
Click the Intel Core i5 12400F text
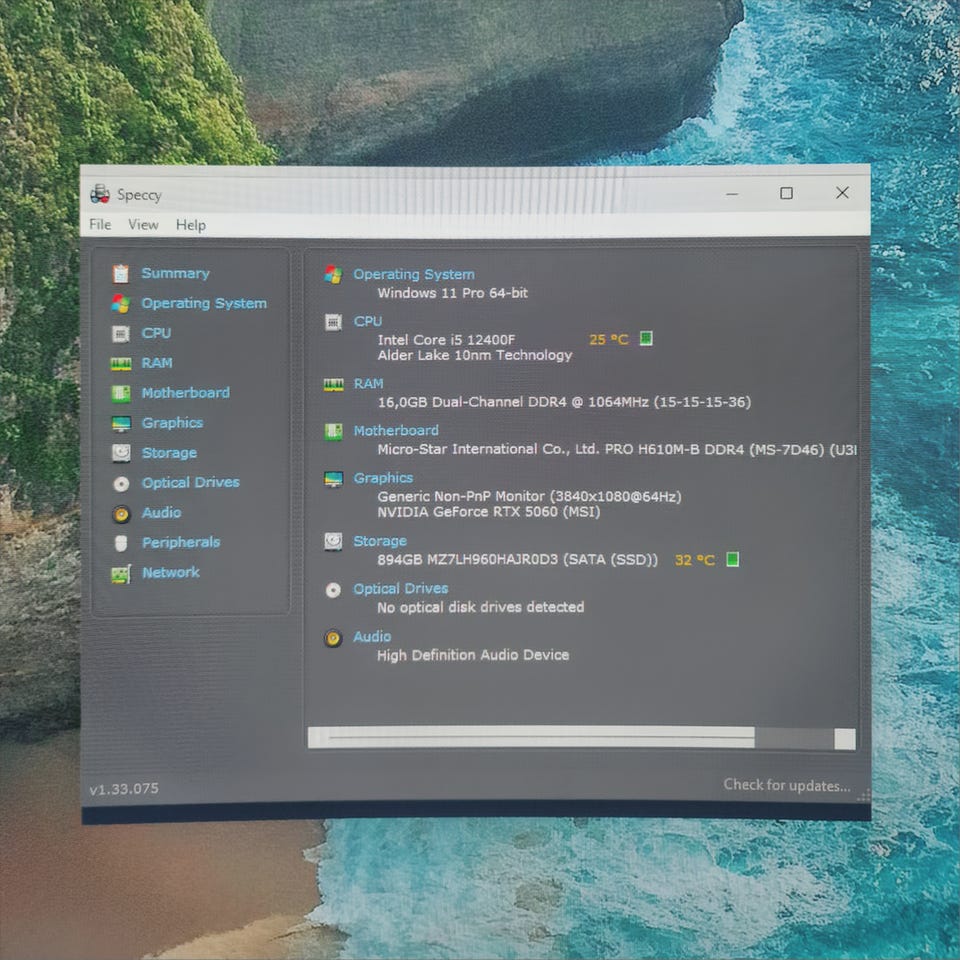click(x=446, y=339)
